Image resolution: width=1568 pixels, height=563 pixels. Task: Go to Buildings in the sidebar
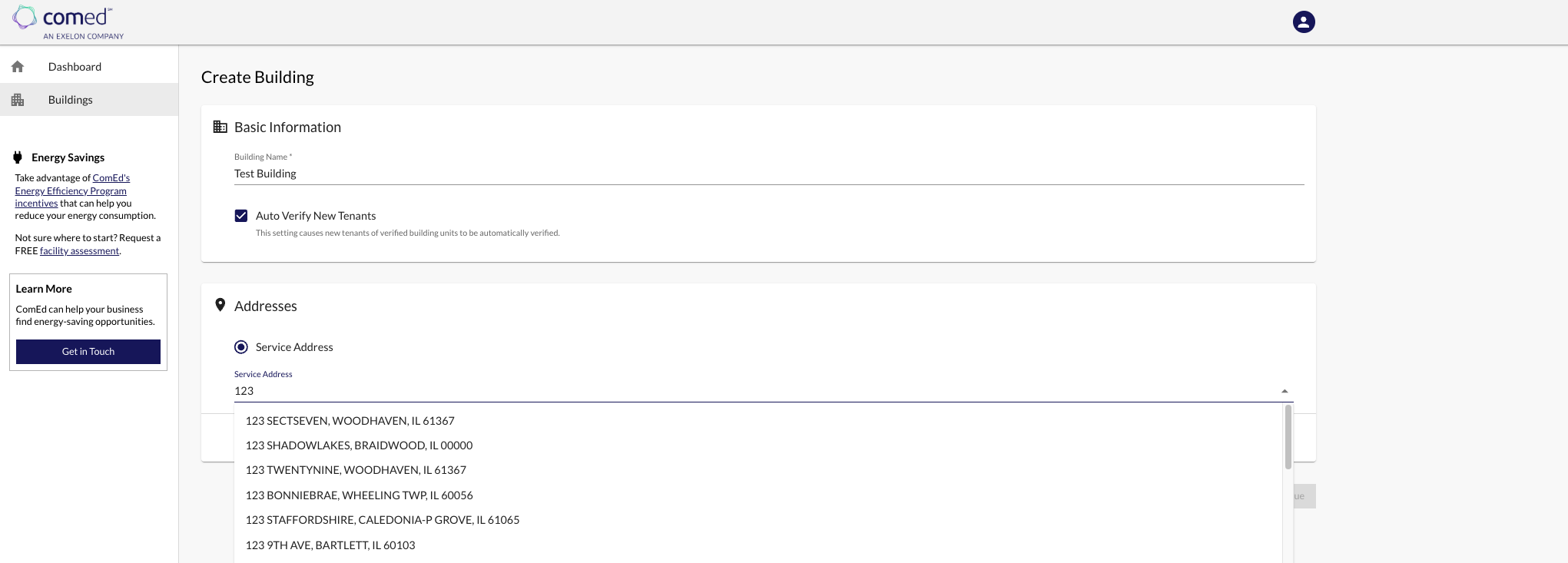tap(71, 100)
